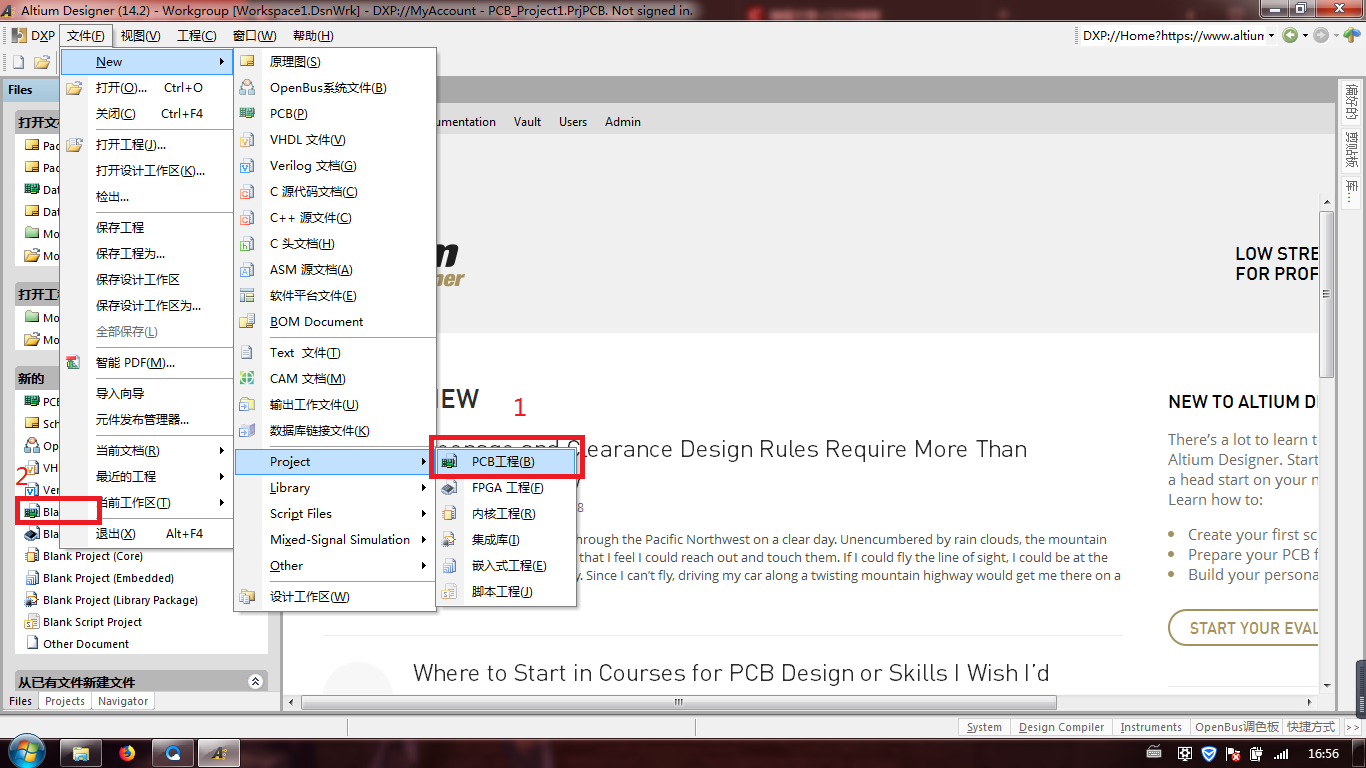The width and height of the screenshot is (1366, 768).
Task: Select 输出工作文件(U) entry
Action: point(335,405)
